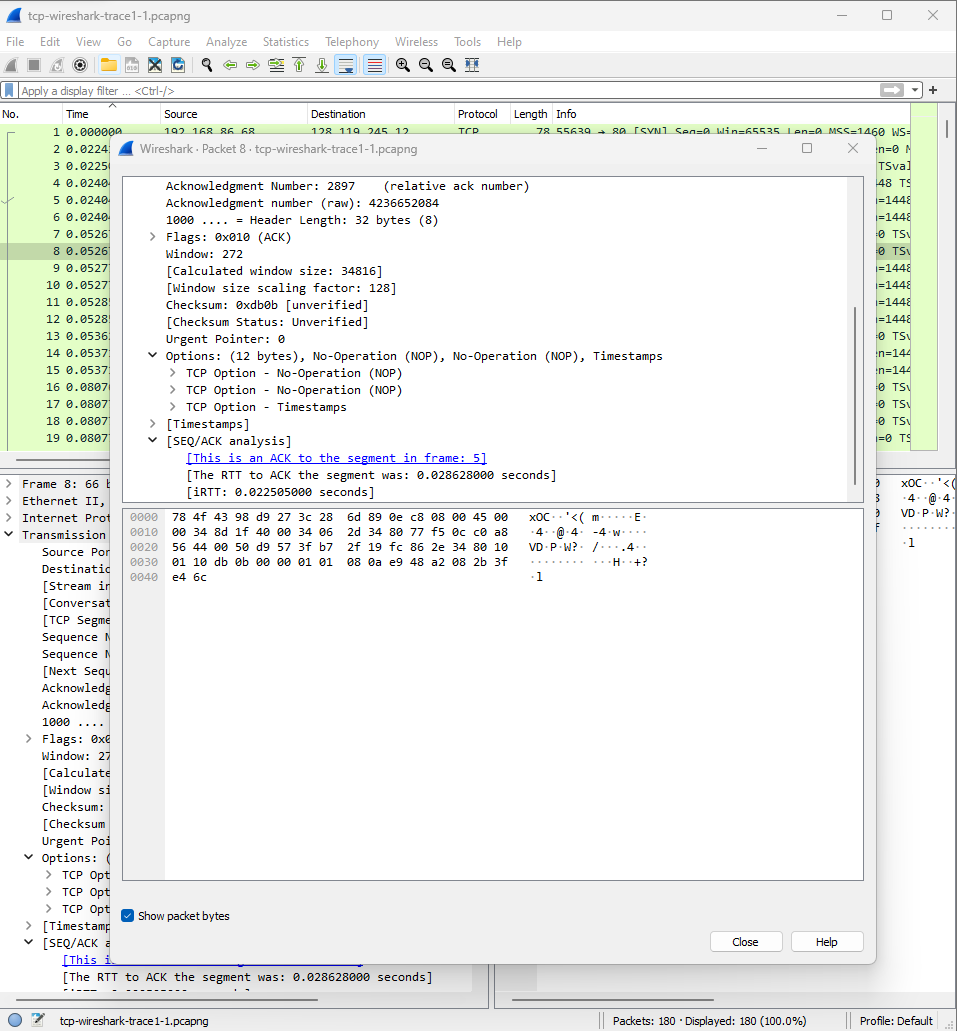Viewport: 957px width, 1031px height.
Task: Sort by the Length column header
Action: click(x=530, y=114)
